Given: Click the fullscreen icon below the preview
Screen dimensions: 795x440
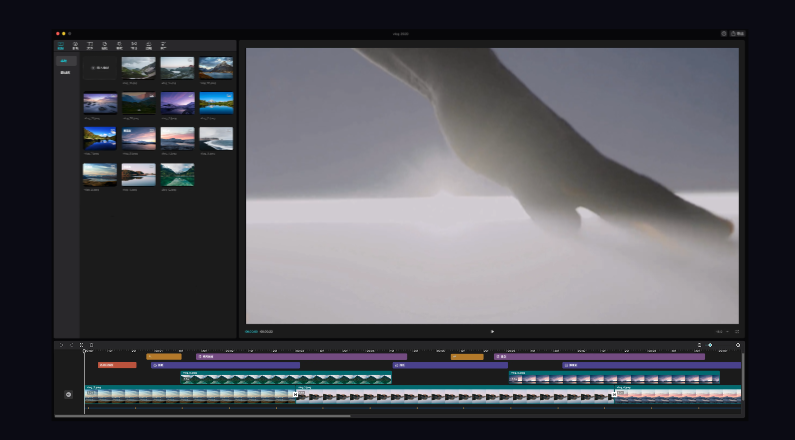Looking at the screenshot, I should (x=737, y=331).
